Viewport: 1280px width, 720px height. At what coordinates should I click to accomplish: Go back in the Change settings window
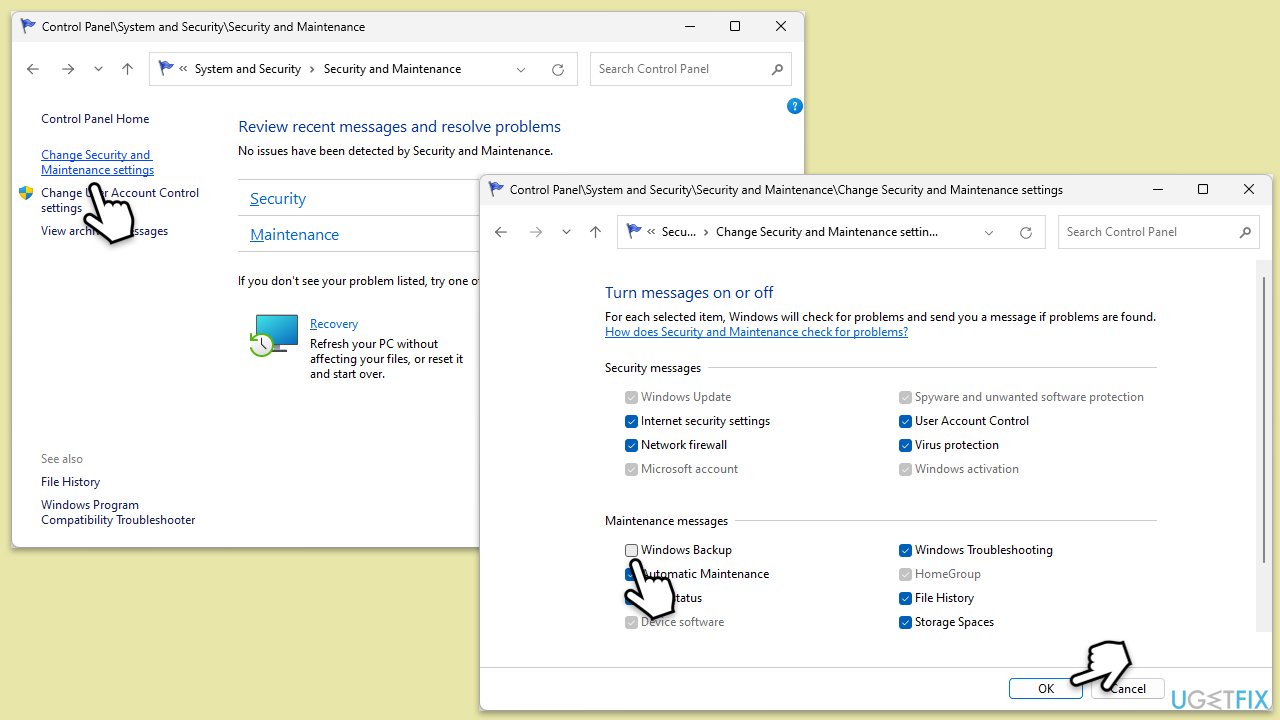[501, 232]
